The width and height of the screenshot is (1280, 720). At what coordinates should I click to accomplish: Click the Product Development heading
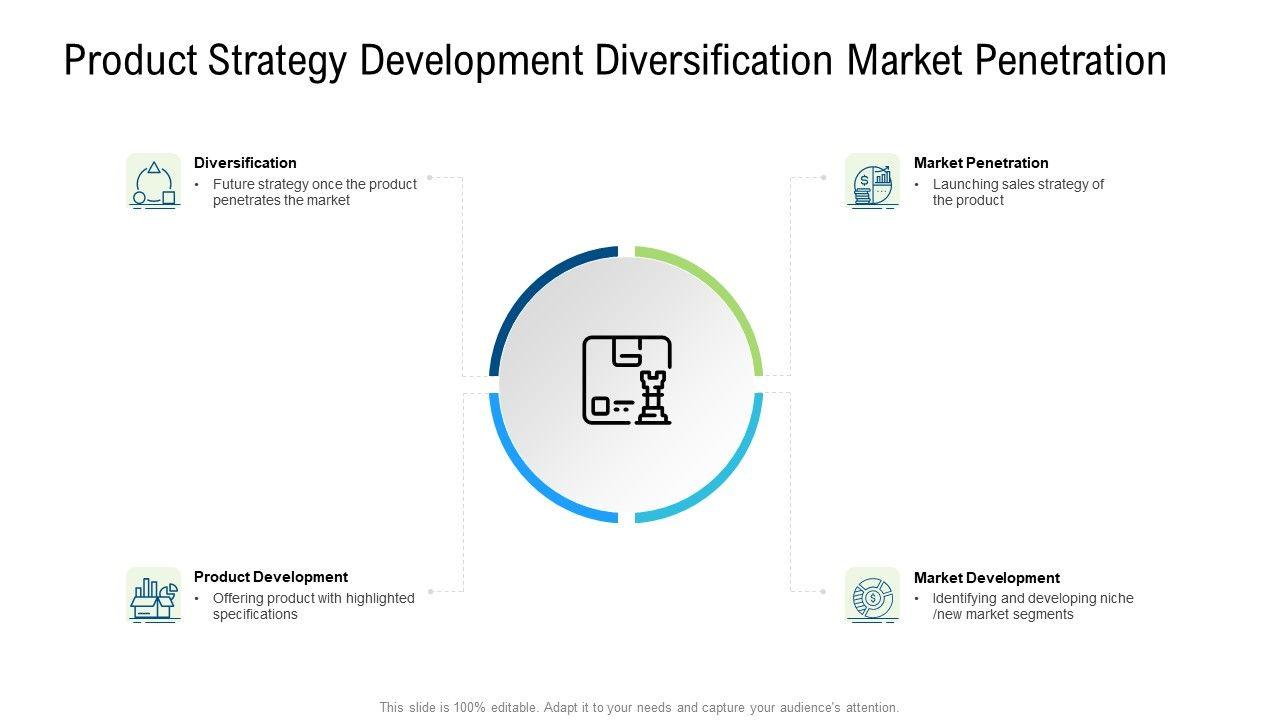271,577
